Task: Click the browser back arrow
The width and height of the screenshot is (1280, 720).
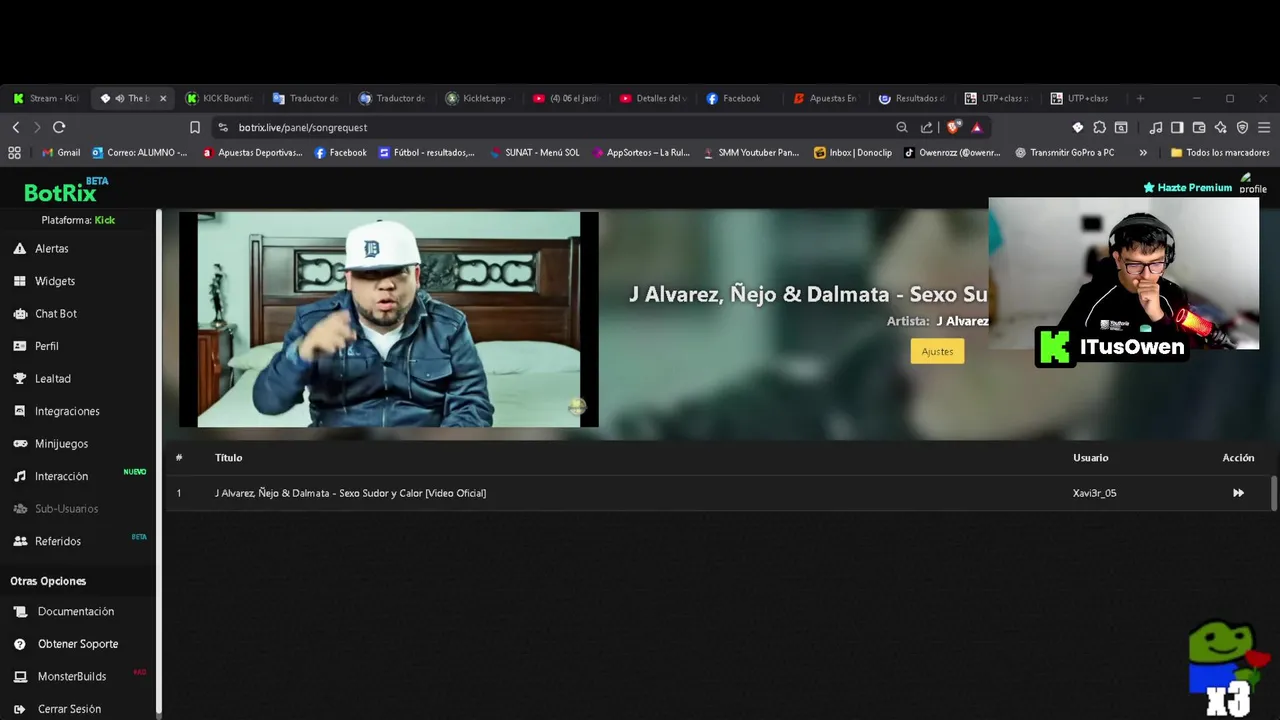Action: coord(16,127)
